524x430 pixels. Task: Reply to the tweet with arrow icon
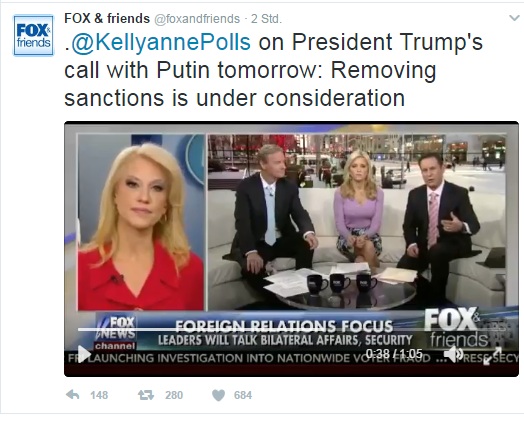(73, 395)
